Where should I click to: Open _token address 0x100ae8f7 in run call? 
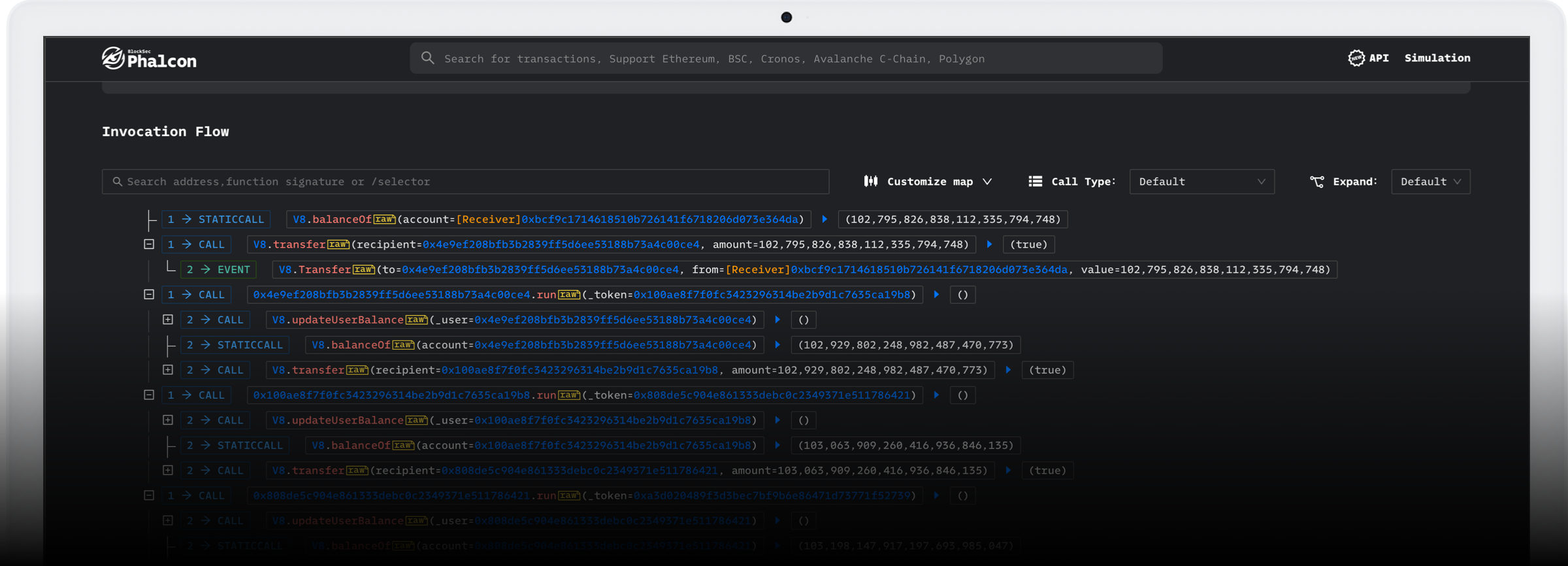coord(772,295)
